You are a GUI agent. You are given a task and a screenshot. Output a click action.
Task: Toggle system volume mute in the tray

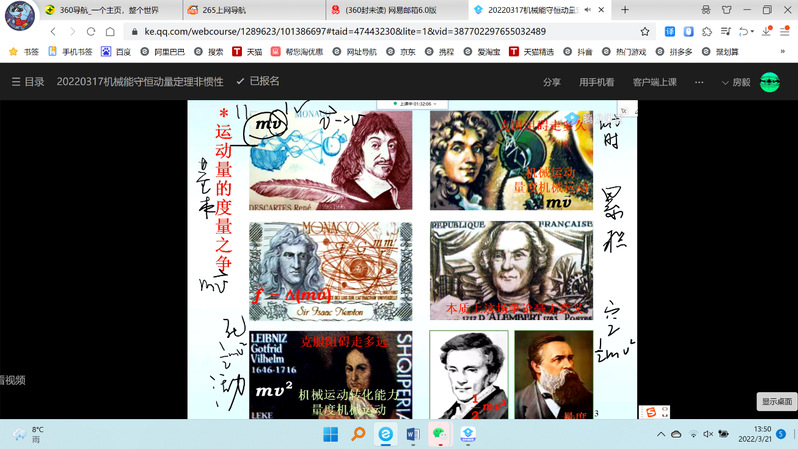tap(708, 434)
